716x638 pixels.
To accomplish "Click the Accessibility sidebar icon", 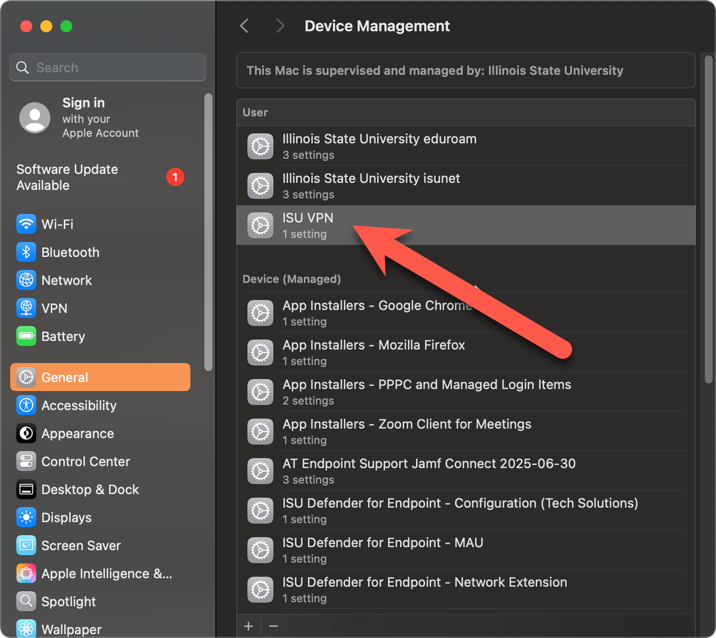I will pos(26,405).
